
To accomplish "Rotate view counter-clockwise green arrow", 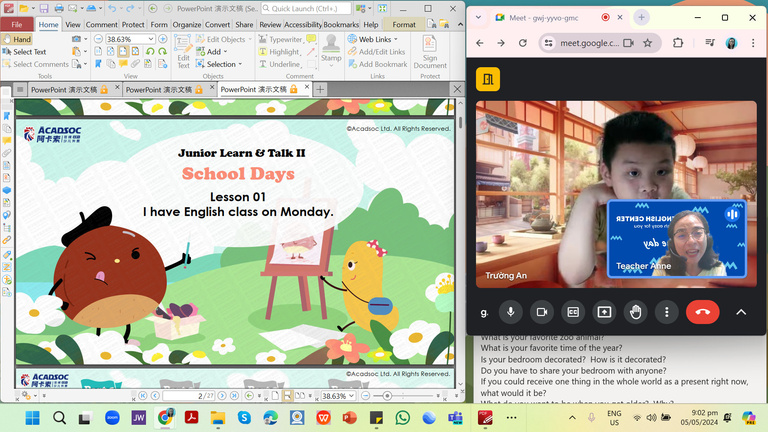I will [x=150, y=51].
